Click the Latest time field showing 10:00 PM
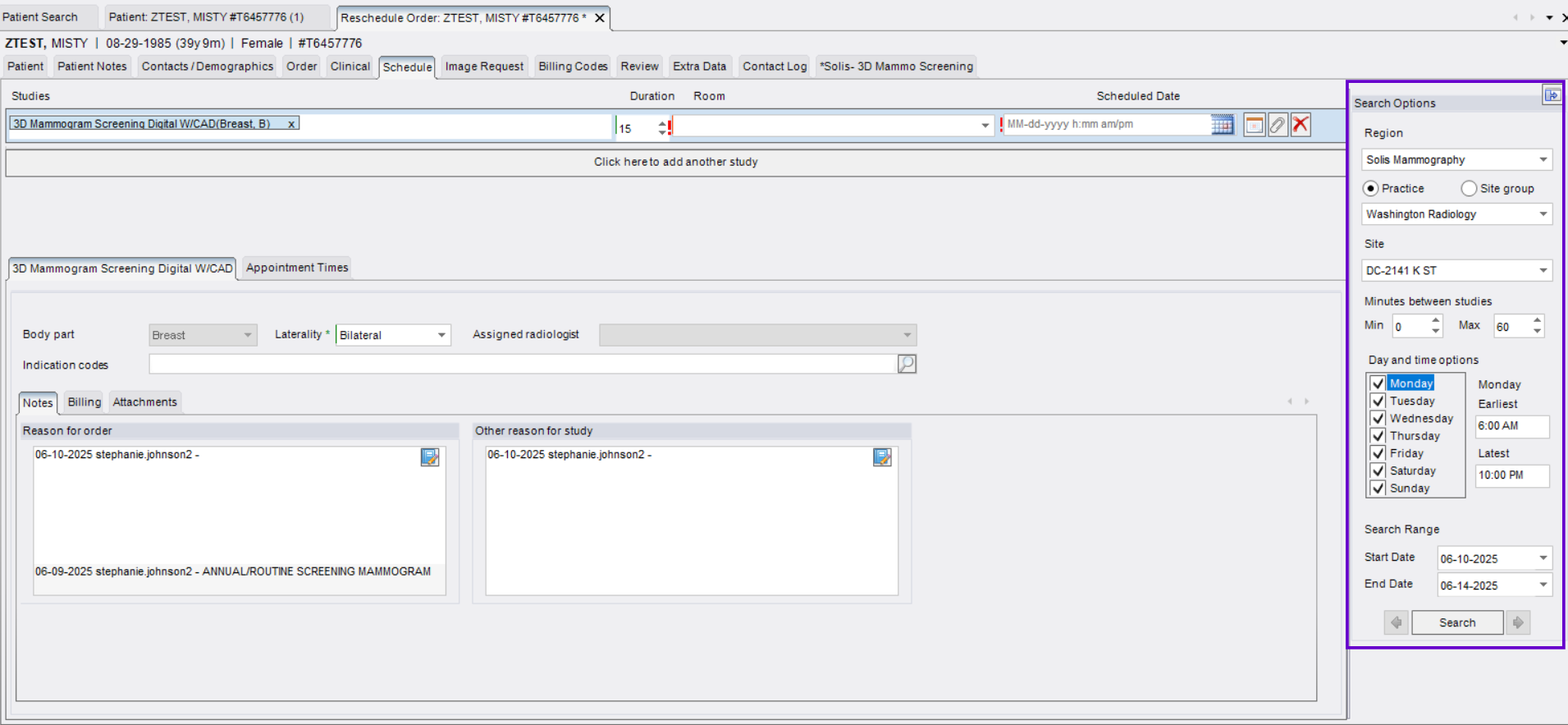 1512,475
